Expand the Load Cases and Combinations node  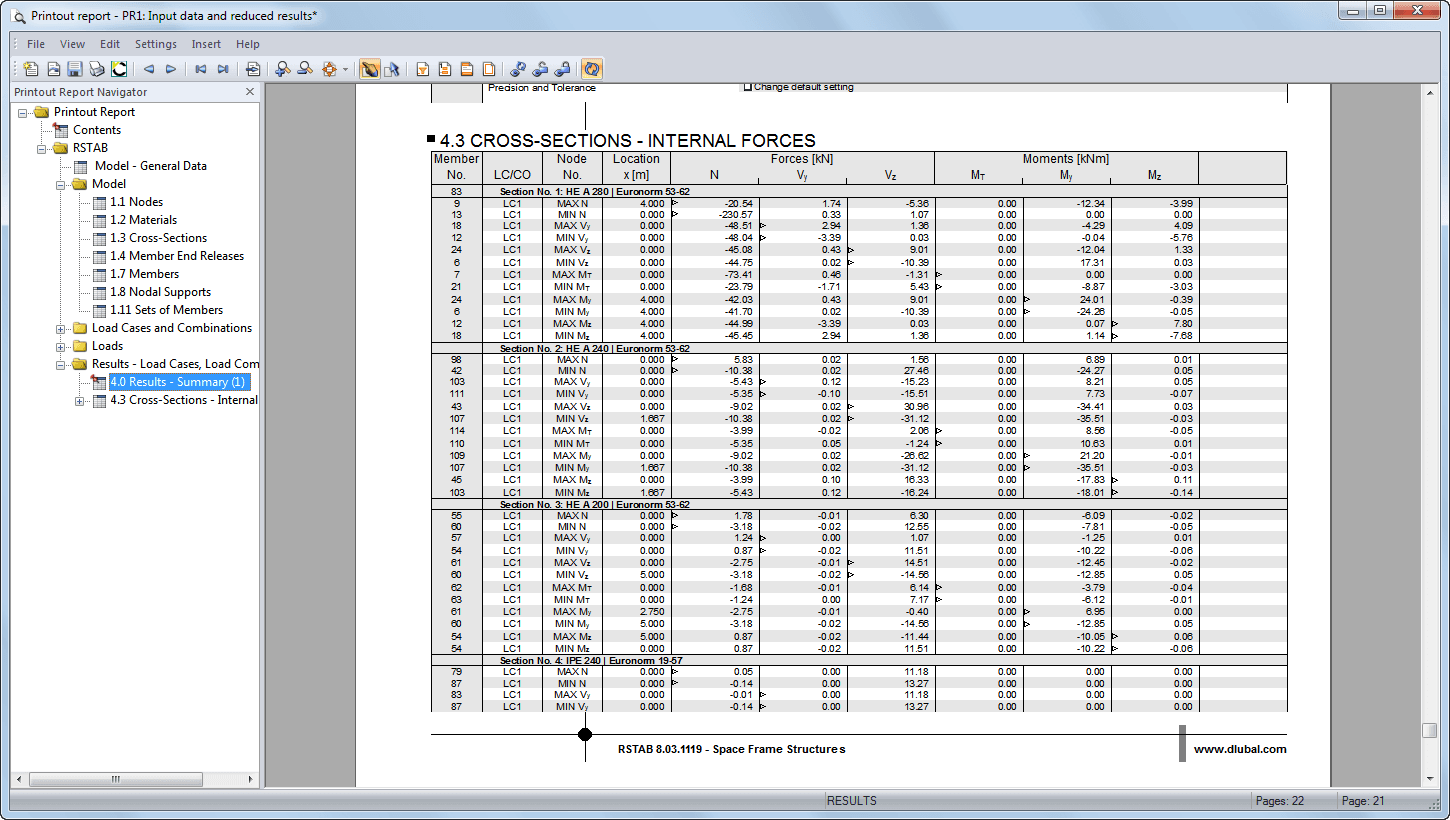(58, 327)
